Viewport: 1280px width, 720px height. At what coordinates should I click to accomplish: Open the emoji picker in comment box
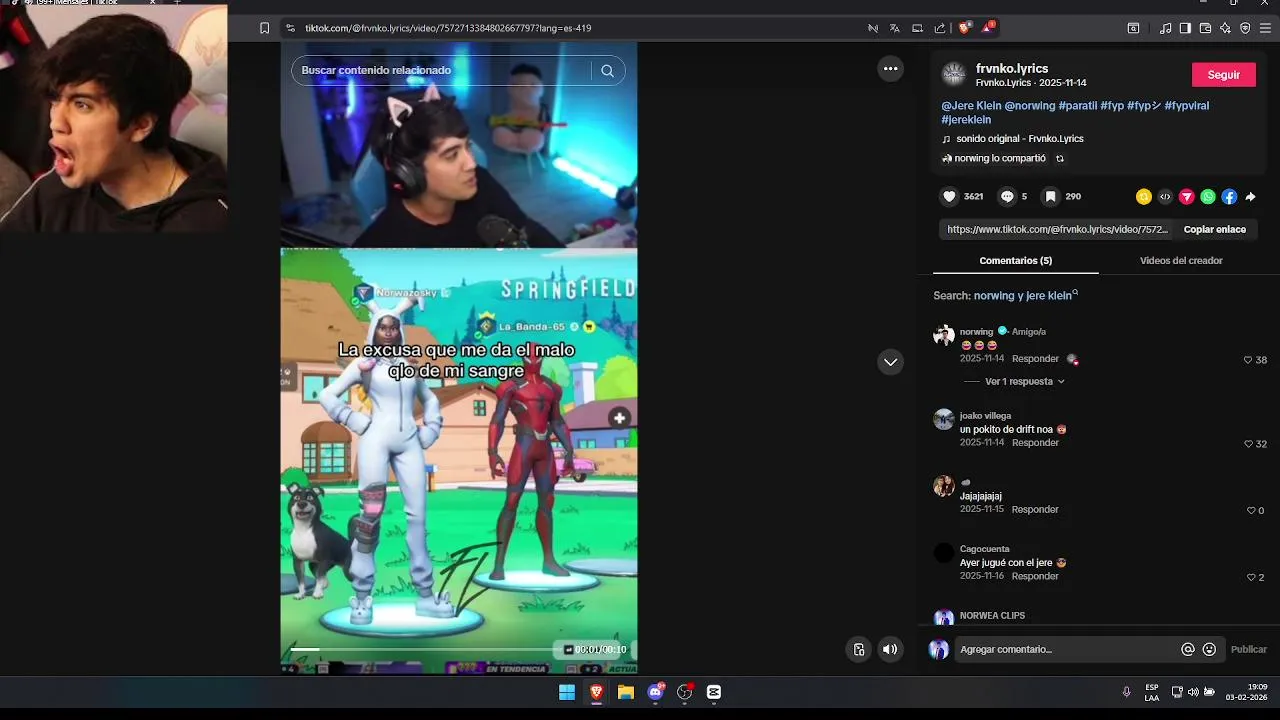coord(1209,650)
